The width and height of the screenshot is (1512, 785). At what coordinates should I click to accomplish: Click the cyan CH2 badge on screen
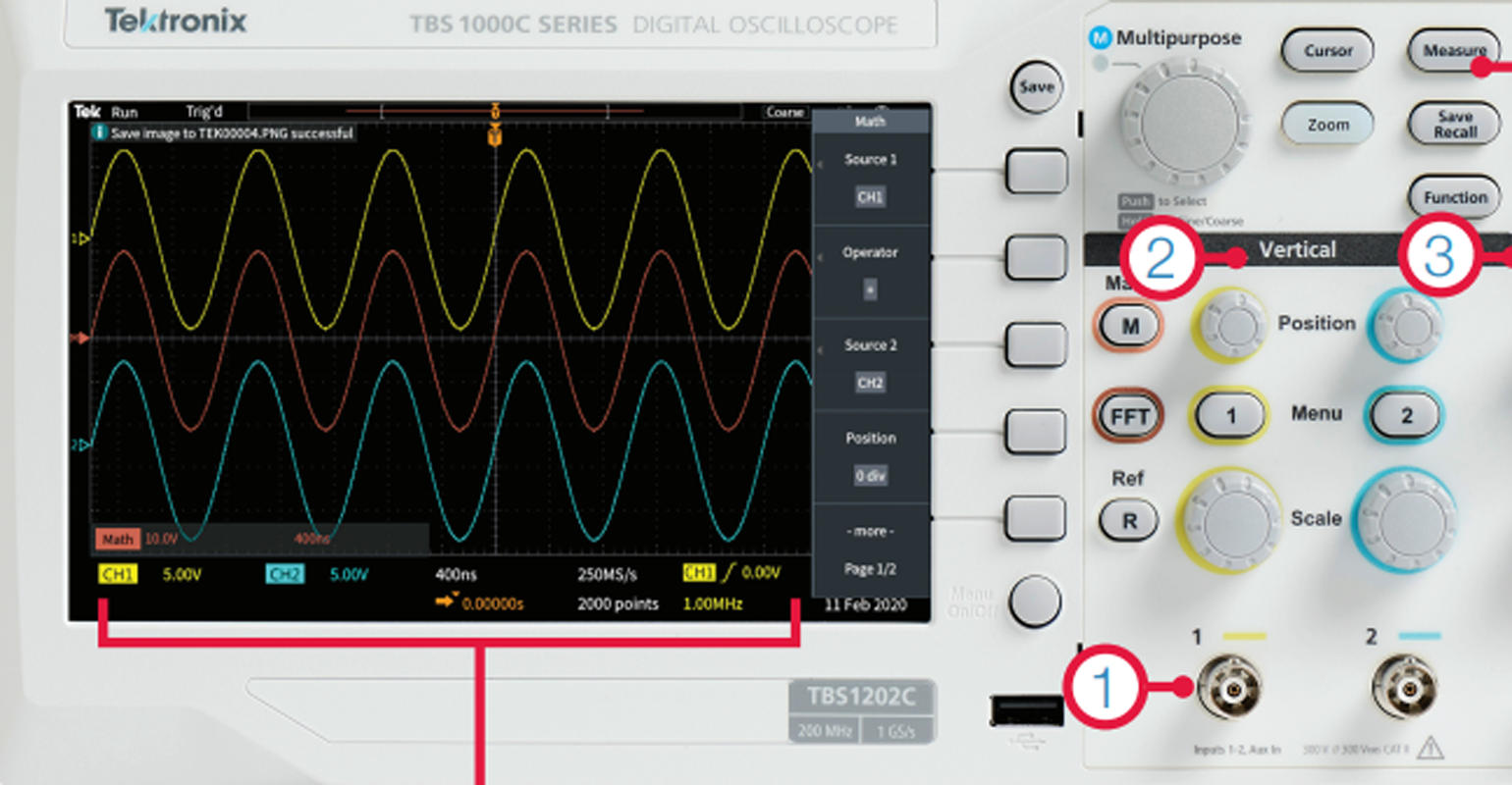[284, 572]
